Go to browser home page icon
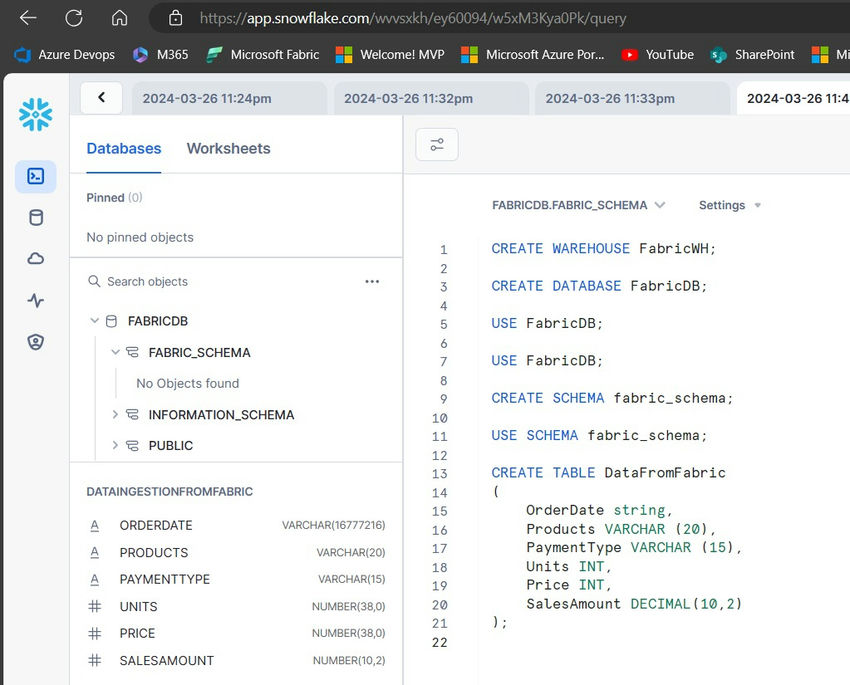Screen dimensions: 850x685 pyautogui.click(x=119, y=18)
